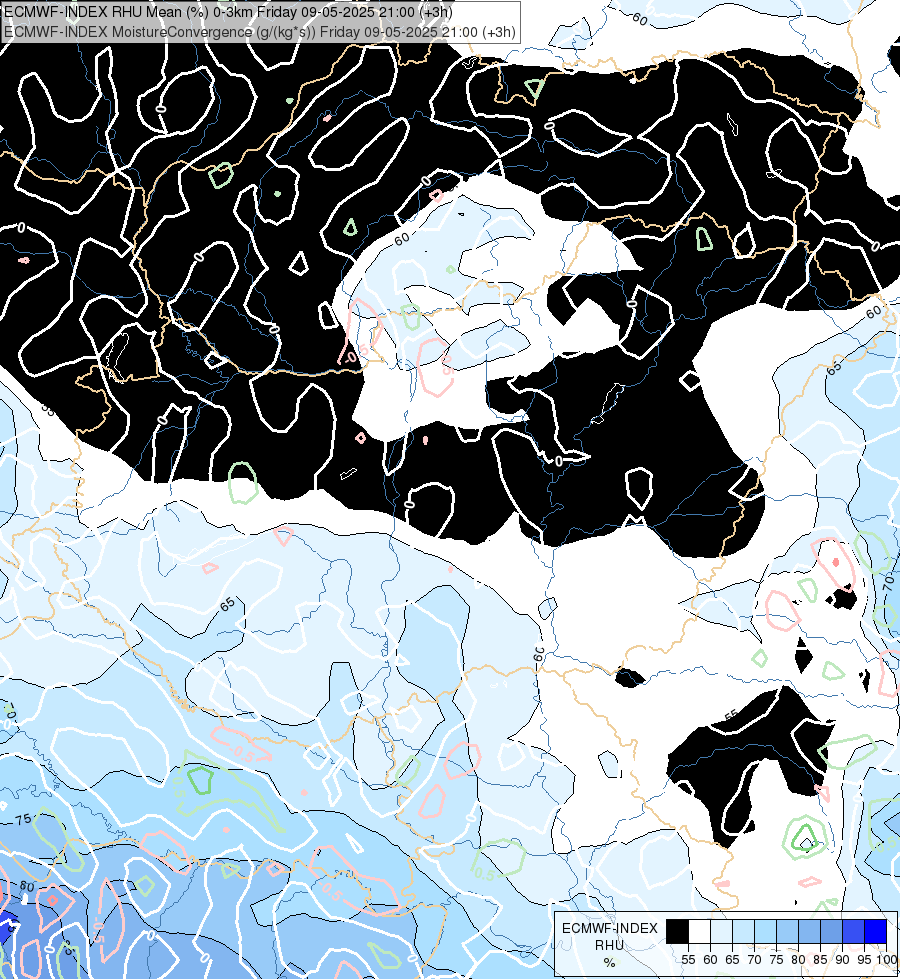The height and width of the screenshot is (979, 900).
Task: Click the legend tick value 85
Action: [x=821, y=960]
